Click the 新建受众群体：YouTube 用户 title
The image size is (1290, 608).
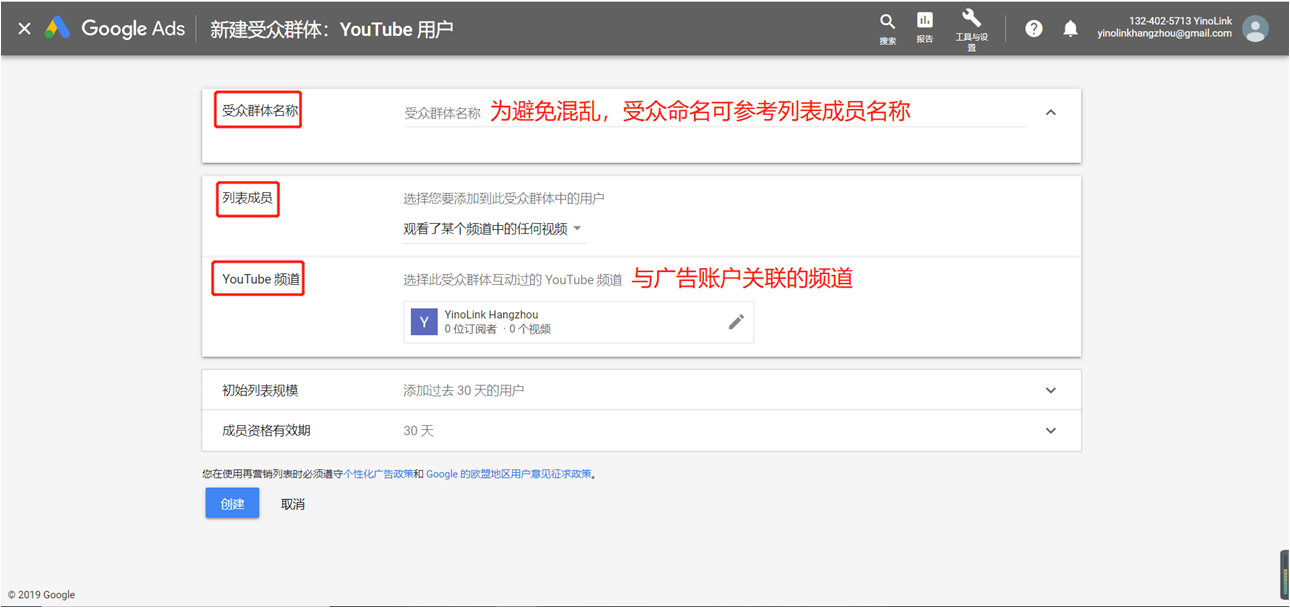[x=331, y=28]
